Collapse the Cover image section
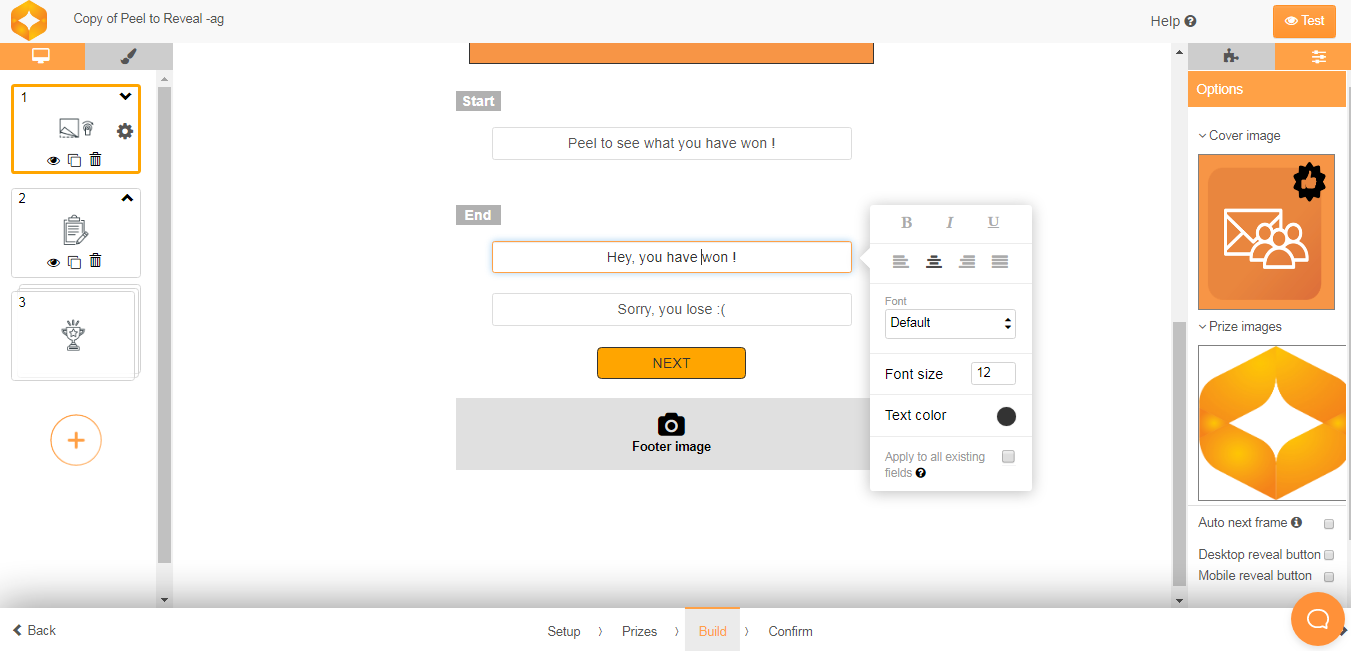 [1240, 136]
